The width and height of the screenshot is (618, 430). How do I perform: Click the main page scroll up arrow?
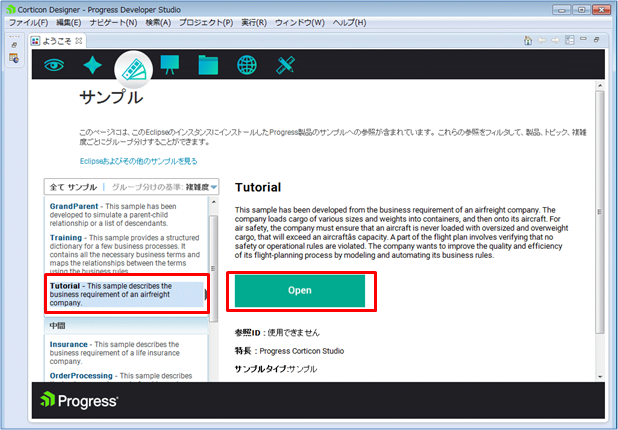[x=600, y=85]
